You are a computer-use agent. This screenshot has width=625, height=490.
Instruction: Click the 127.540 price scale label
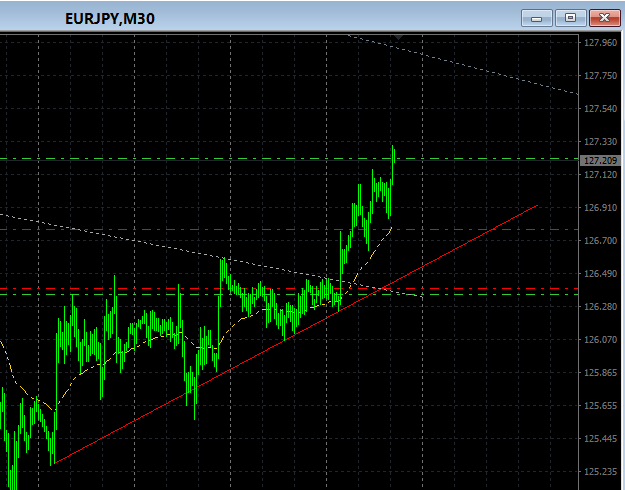pyautogui.click(x=600, y=108)
